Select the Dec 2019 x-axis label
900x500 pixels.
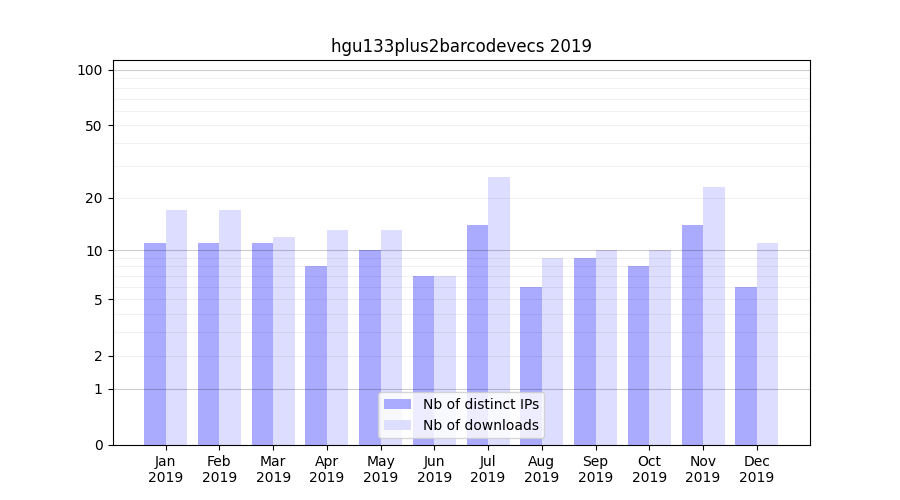[757, 469]
